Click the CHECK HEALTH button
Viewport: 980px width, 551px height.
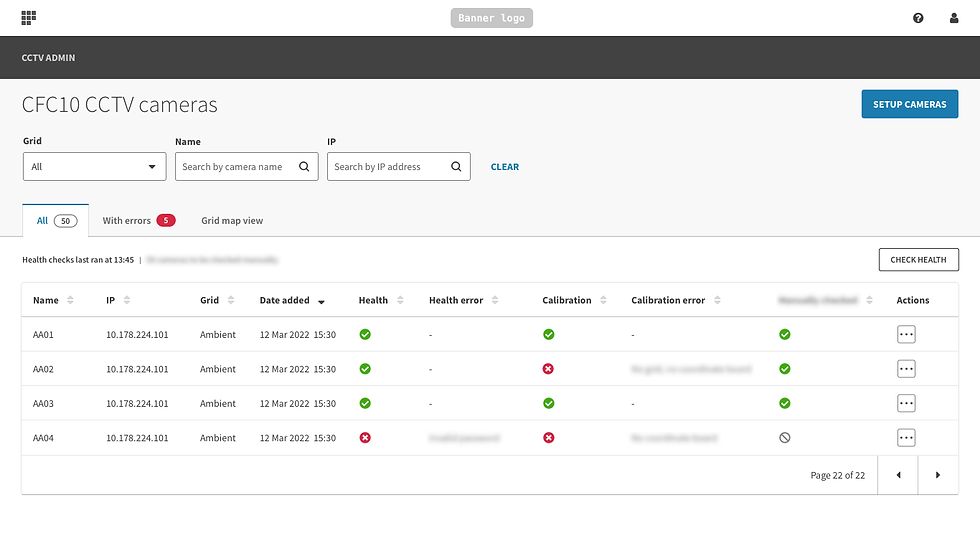coord(918,260)
